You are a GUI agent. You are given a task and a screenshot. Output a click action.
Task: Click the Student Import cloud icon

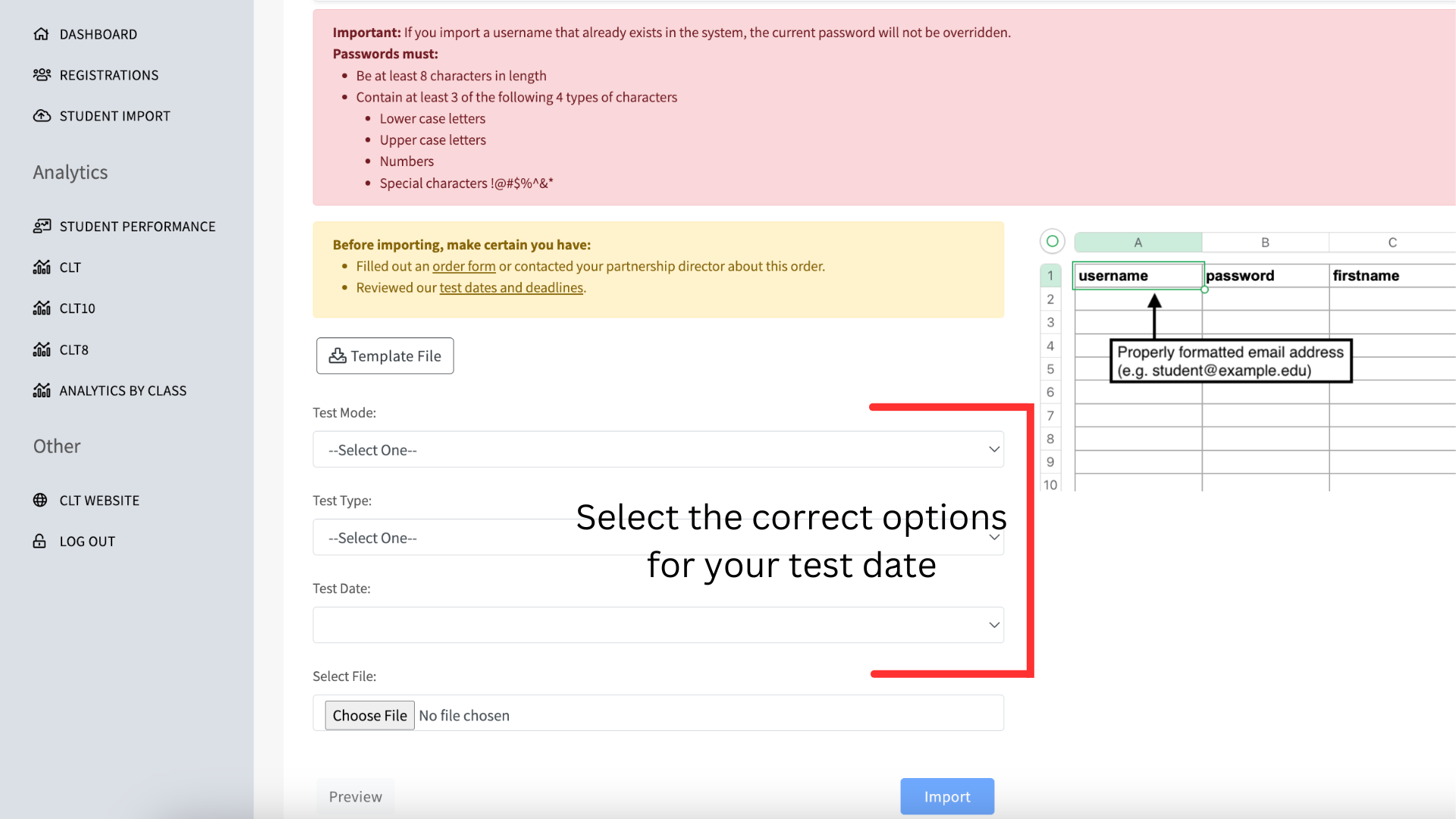42,116
